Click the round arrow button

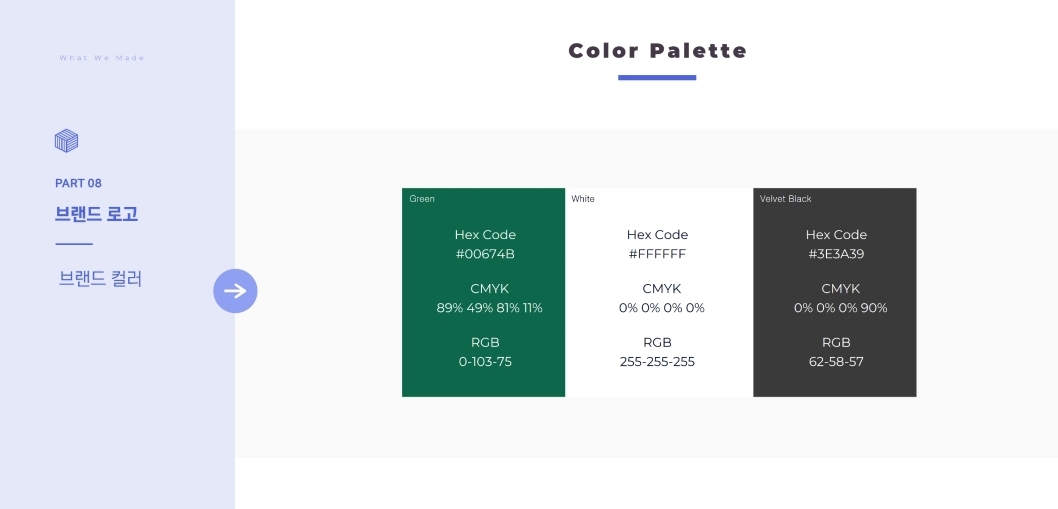pos(235,291)
